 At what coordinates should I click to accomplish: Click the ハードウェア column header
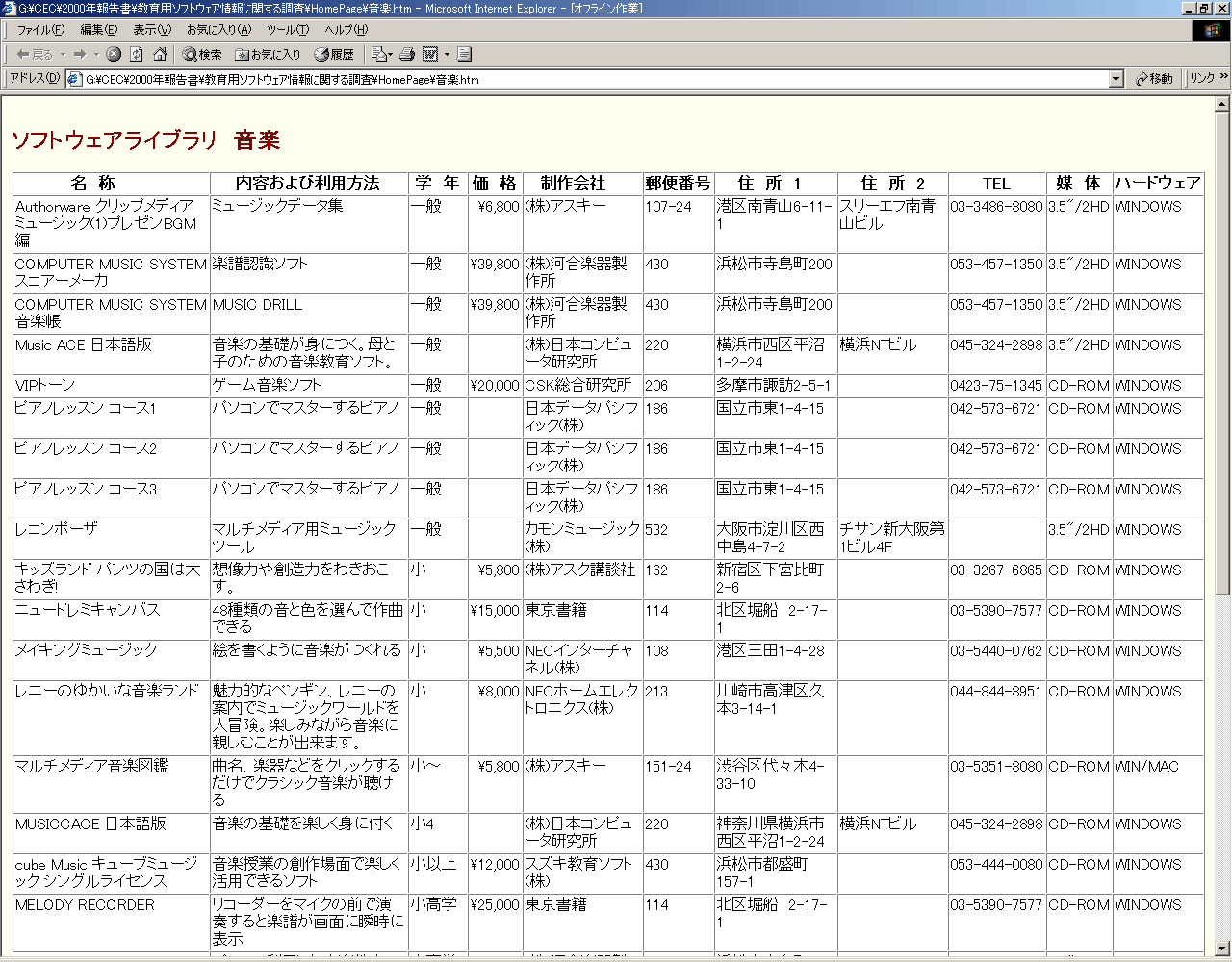click(x=1158, y=184)
